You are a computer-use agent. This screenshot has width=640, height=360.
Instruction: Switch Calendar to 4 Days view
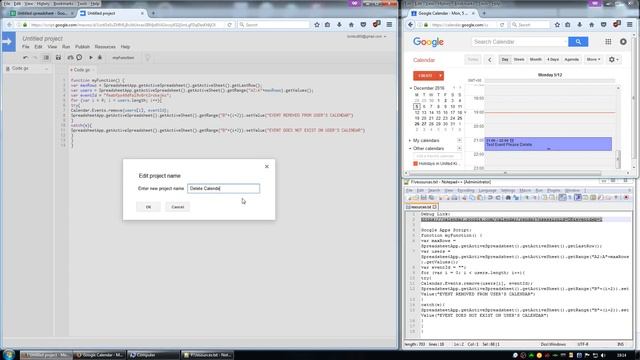pyautogui.click(x=553, y=60)
